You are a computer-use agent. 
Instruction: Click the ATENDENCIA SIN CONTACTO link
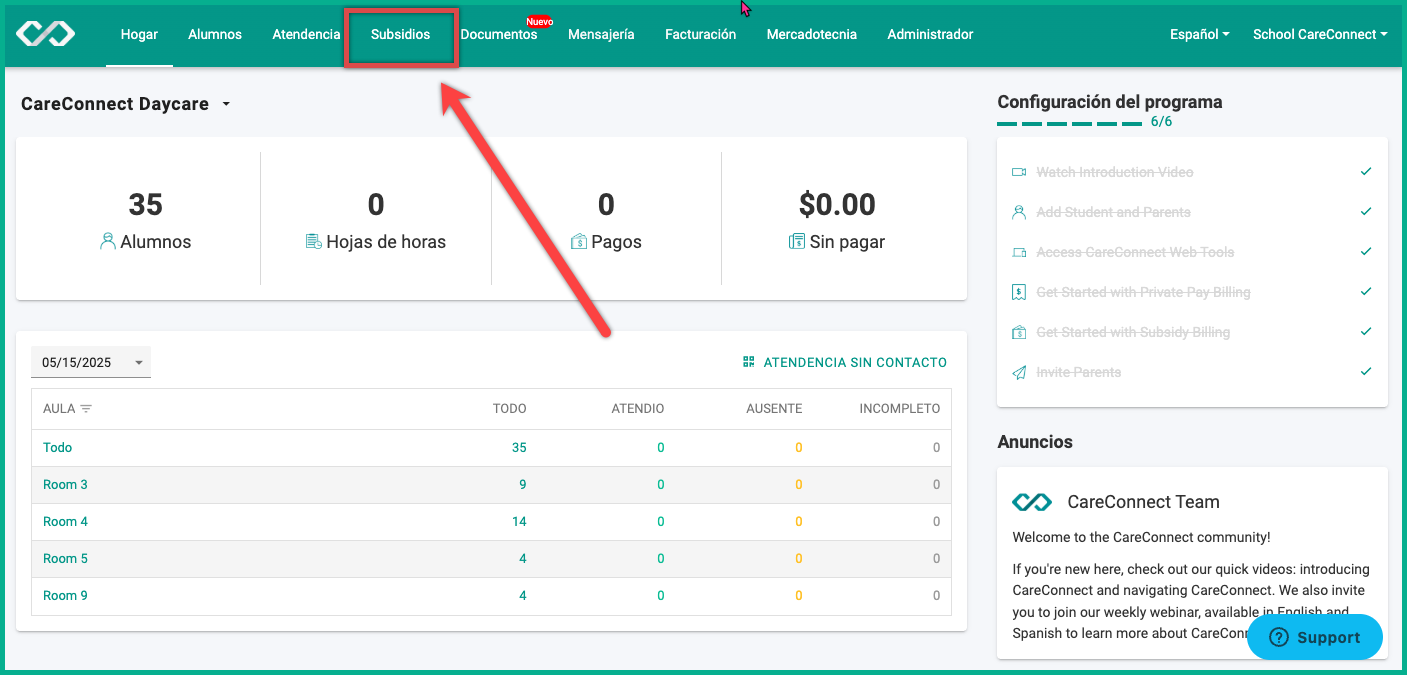pyautogui.click(x=845, y=362)
